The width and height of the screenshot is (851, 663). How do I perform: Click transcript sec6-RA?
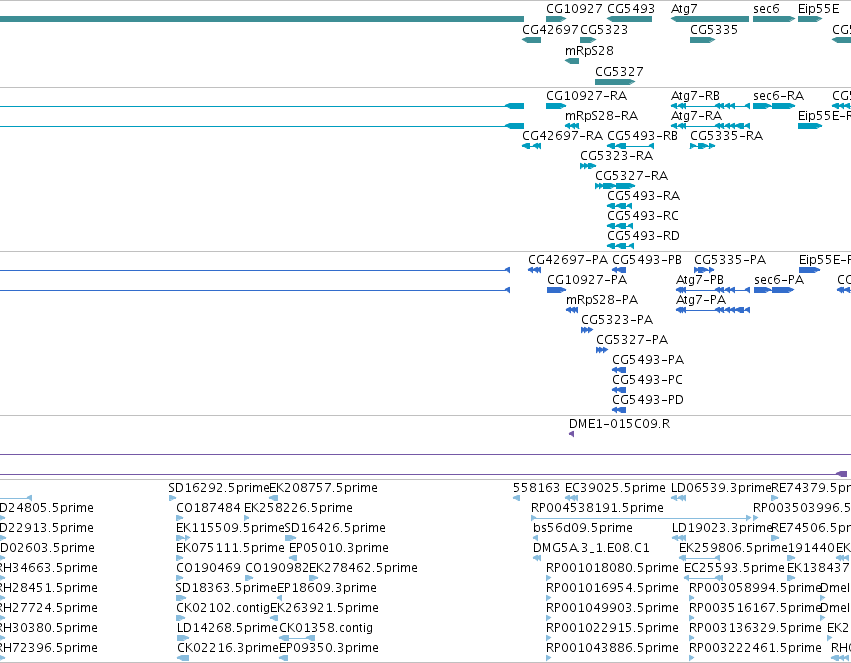[778, 96]
